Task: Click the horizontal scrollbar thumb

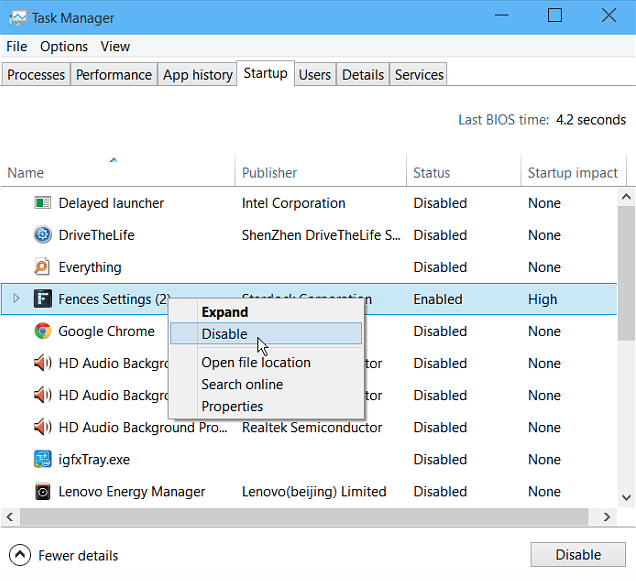Action: point(304,516)
